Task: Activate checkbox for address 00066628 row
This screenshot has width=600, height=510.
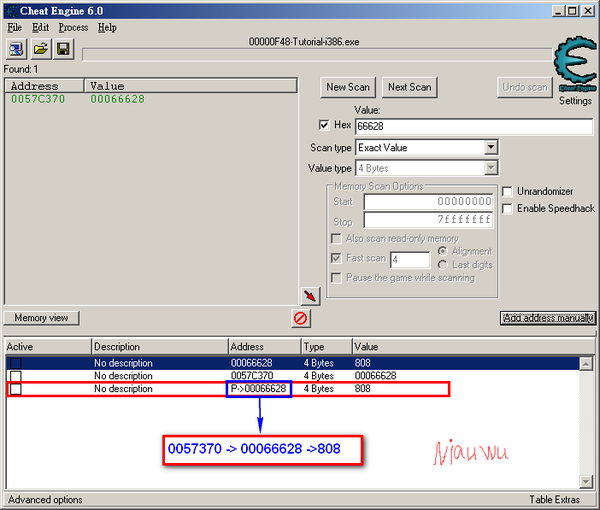Action: (16, 363)
